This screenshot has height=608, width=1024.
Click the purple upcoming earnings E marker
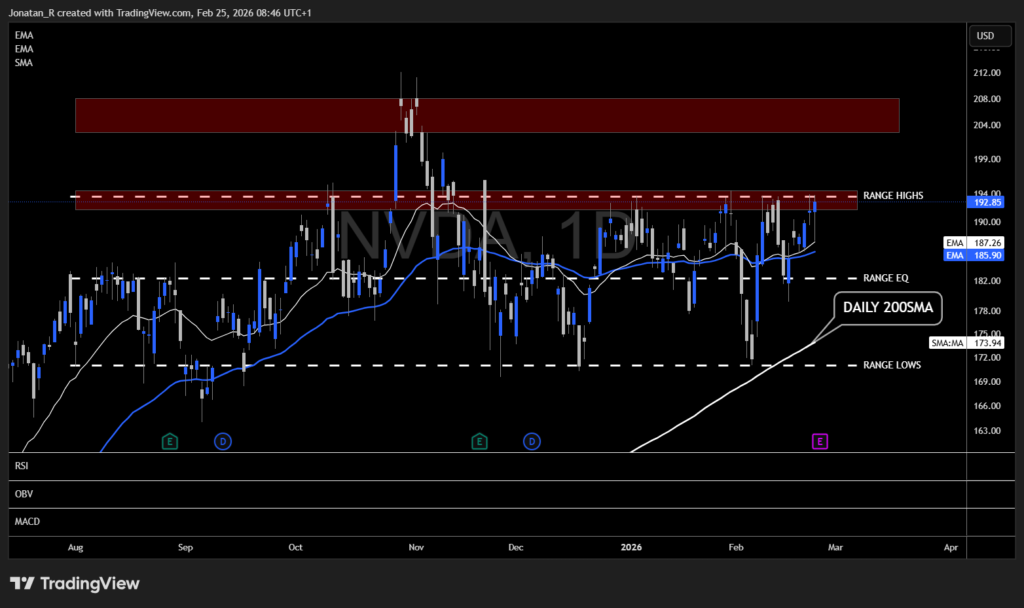pyautogui.click(x=820, y=440)
